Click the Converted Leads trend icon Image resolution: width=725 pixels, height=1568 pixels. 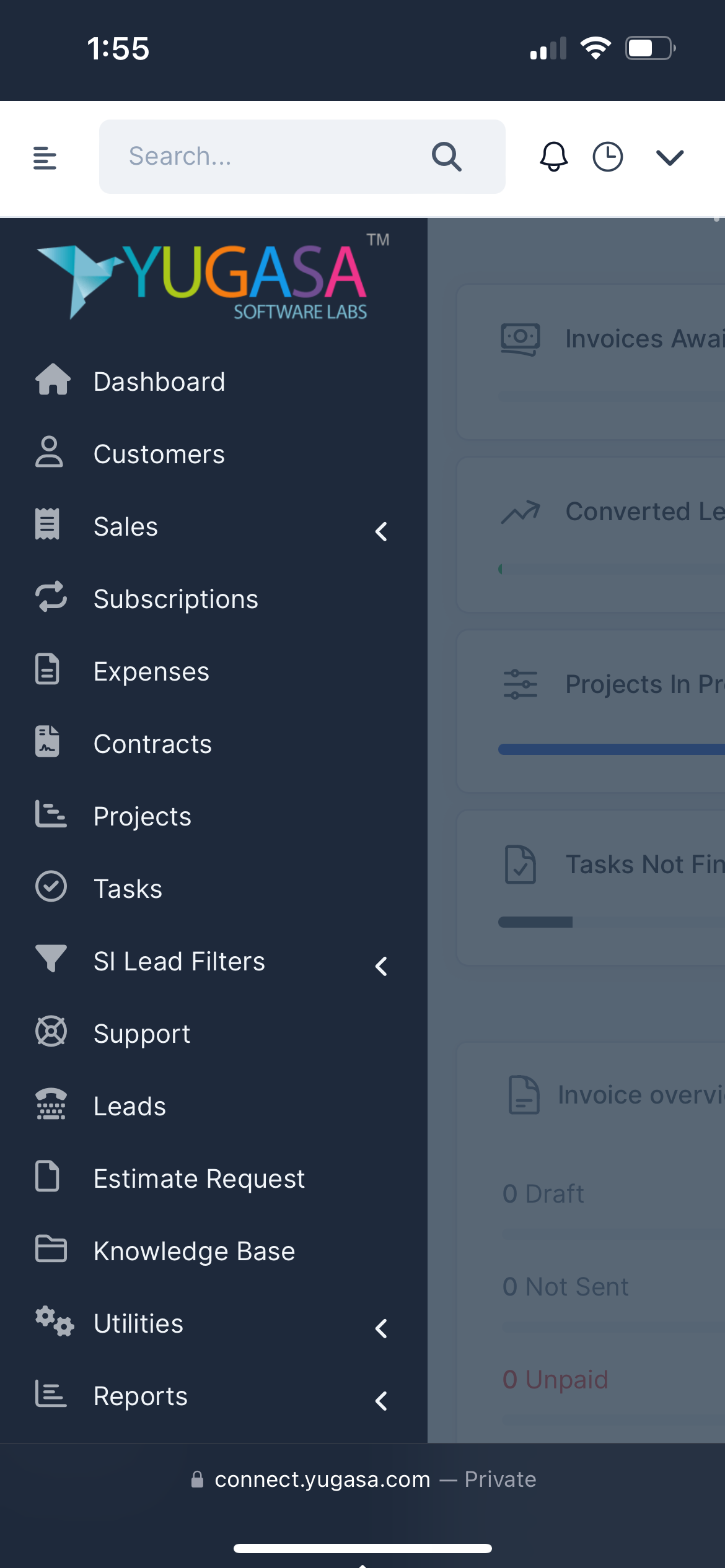click(521, 512)
